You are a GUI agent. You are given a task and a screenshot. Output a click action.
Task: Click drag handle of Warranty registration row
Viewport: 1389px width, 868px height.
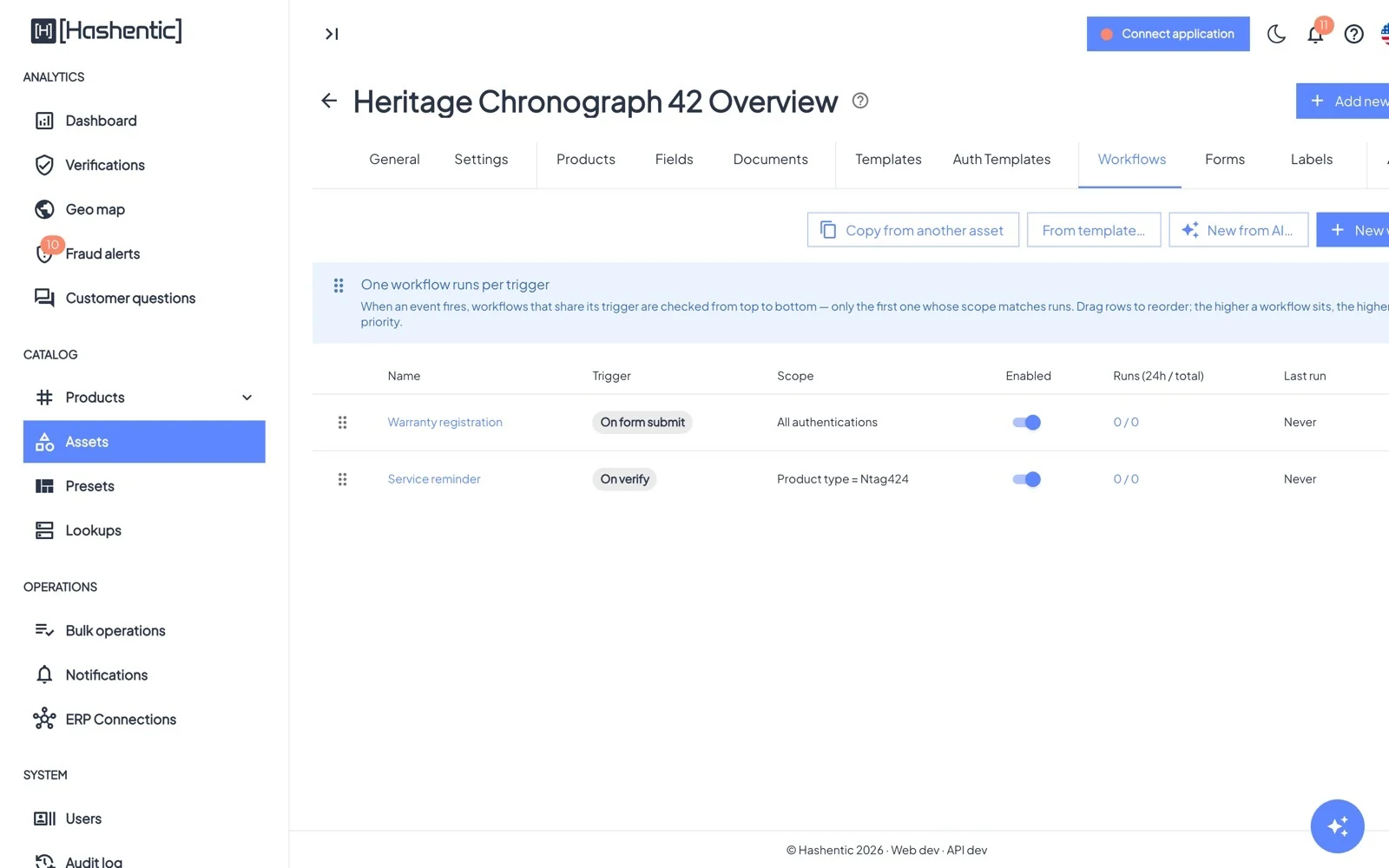click(x=342, y=423)
